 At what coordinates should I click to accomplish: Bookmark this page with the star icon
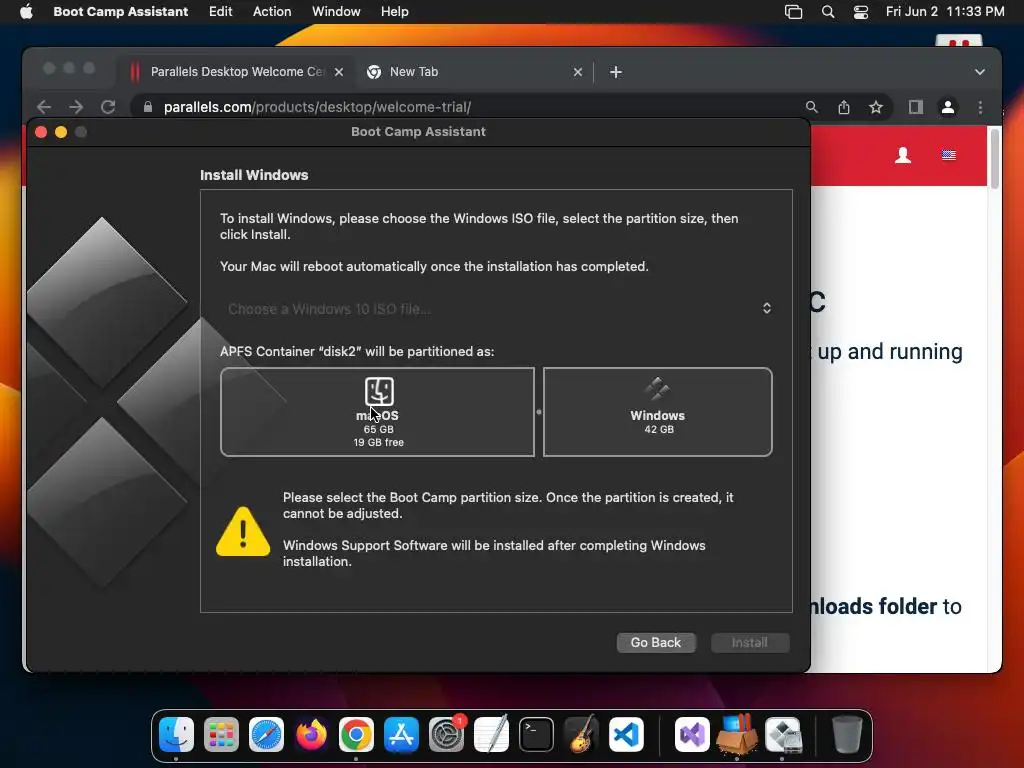[x=876, y=106]
